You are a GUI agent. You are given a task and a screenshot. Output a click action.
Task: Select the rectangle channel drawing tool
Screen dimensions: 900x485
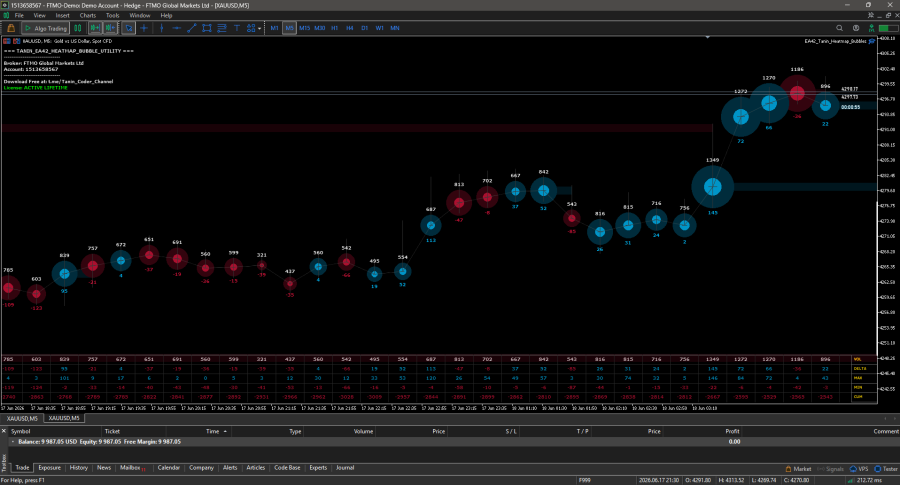pos(207,28)
